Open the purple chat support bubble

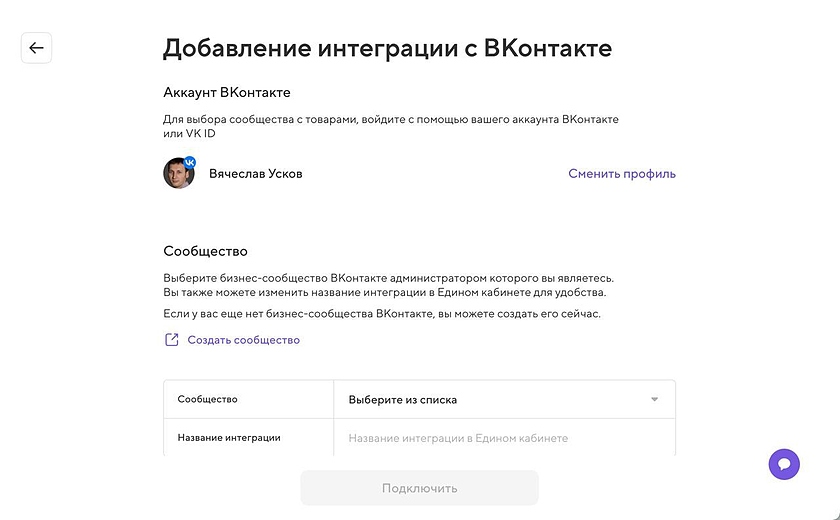tap(784, 464)
